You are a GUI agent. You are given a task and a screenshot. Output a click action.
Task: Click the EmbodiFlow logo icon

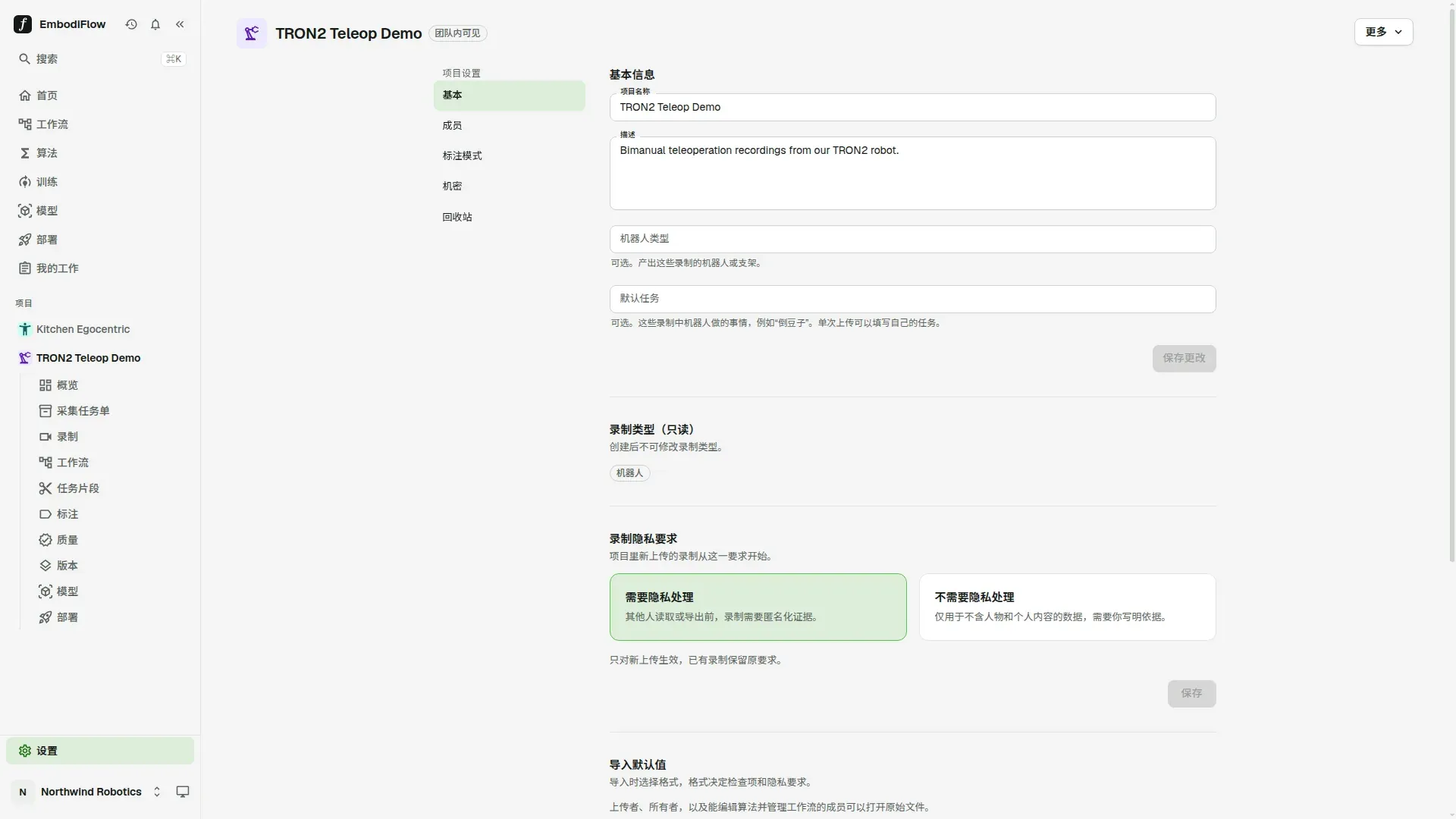(x=23, y=24)
